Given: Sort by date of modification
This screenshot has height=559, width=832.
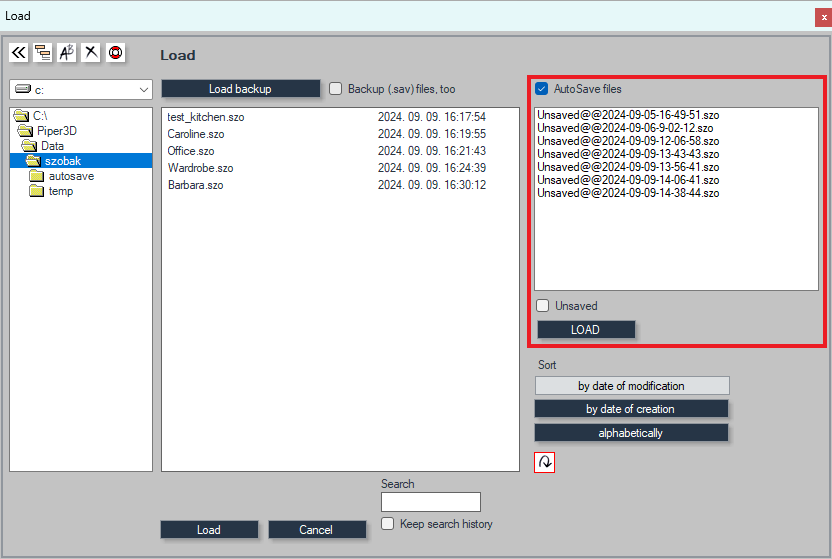Looking at the screenshot, I should tap(632, 386).
